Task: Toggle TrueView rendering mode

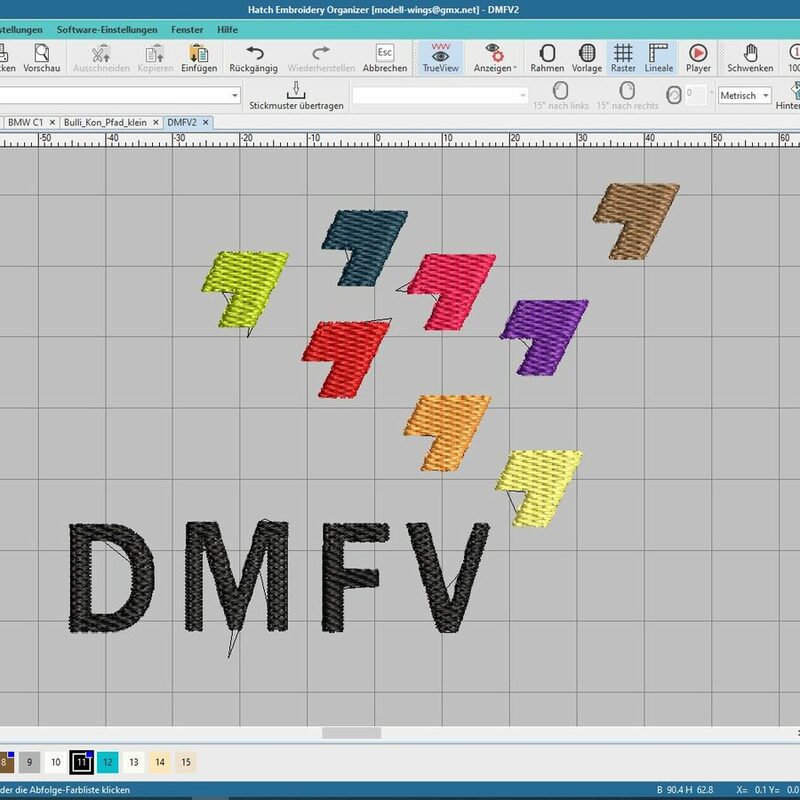Action: 440,56
